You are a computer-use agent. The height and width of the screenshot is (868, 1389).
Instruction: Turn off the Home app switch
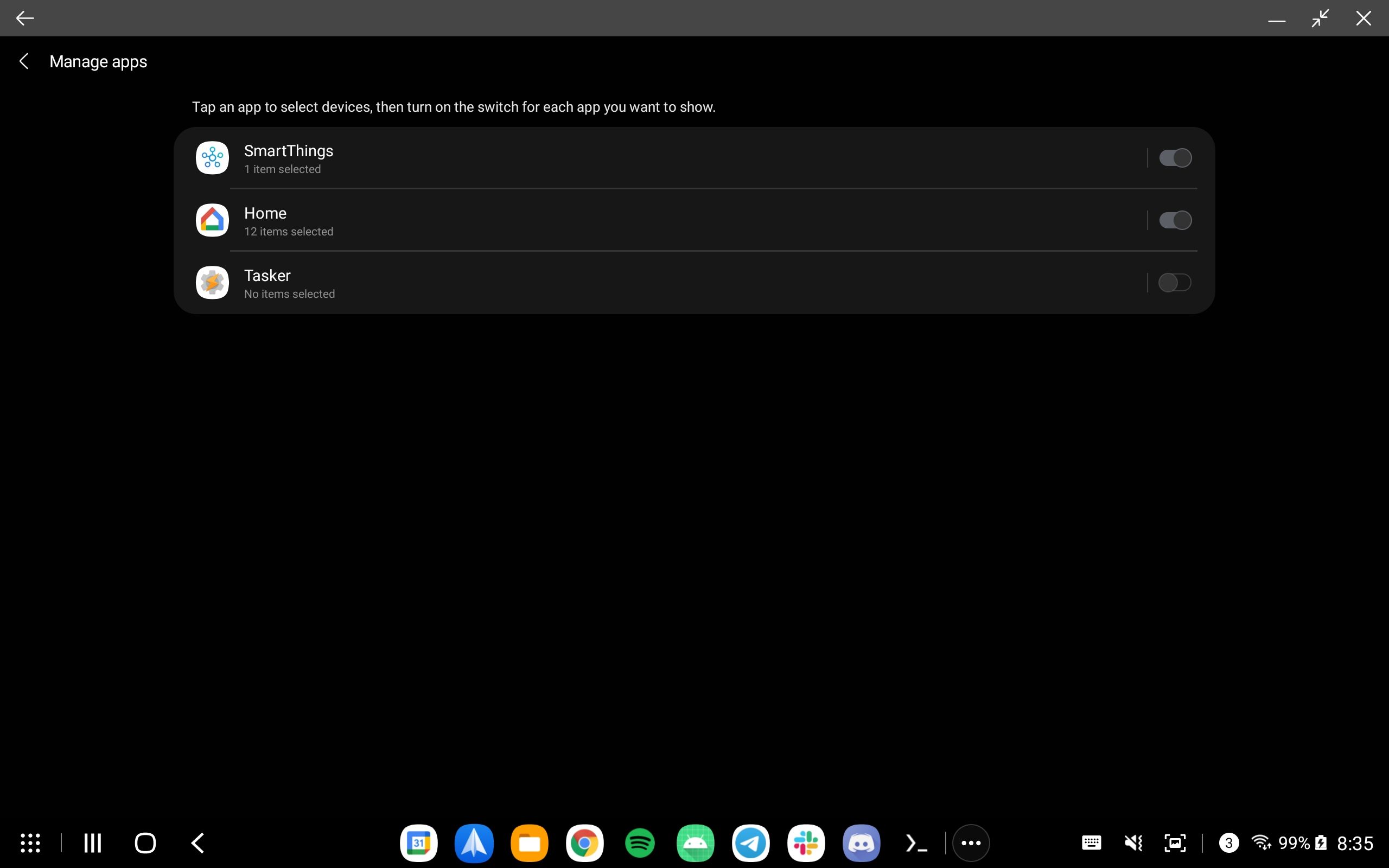1174,220
